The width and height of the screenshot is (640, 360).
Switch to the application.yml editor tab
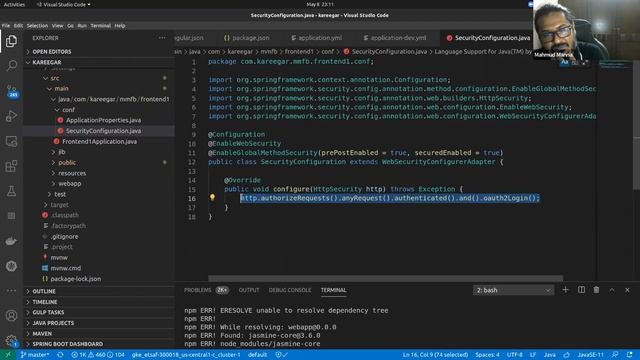pyautogui.click(x=316, y=38)
